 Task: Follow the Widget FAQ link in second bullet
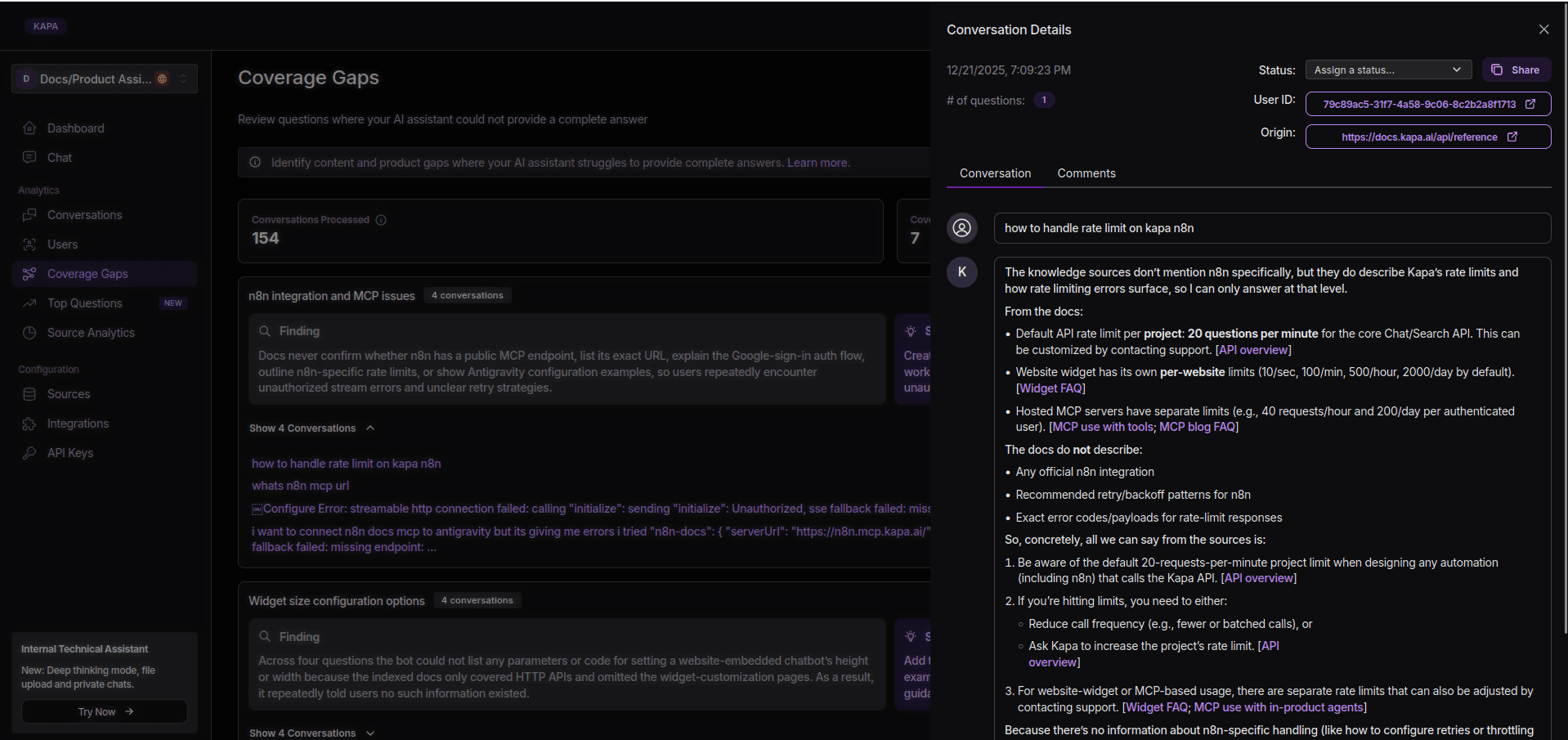point(1051,388)
